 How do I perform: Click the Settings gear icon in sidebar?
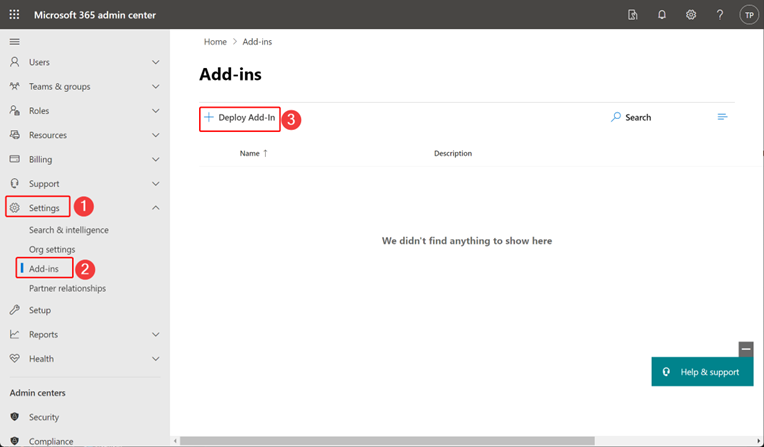(x=15, y=208)
